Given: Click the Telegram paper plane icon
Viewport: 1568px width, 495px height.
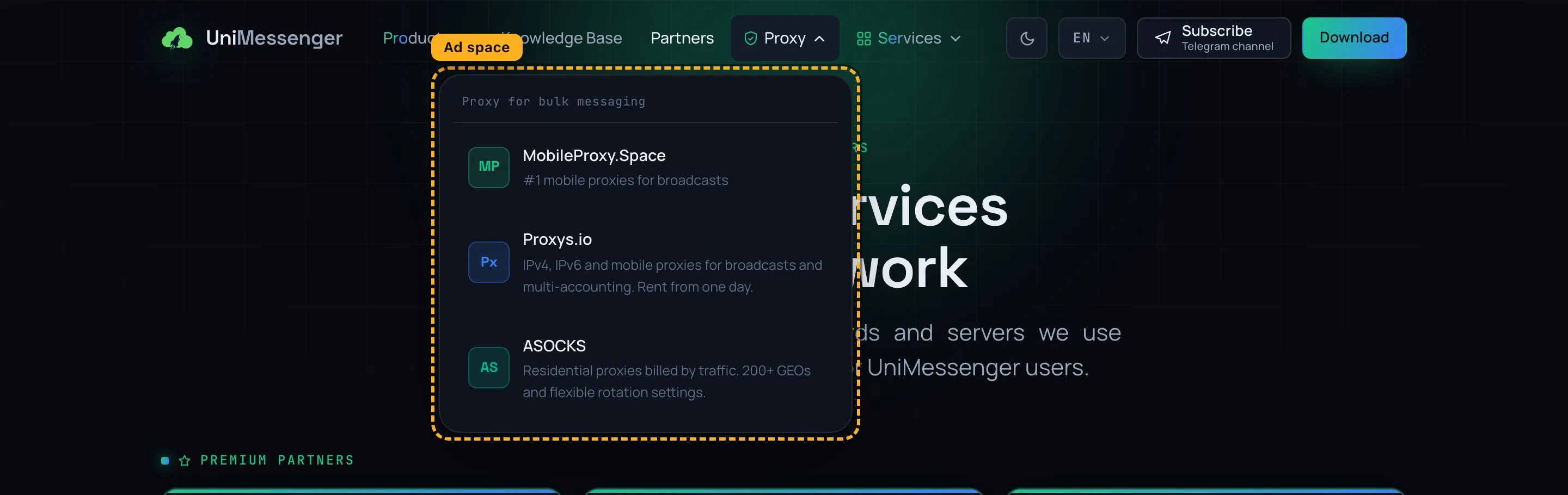Looking at the screenshot, I should (x=1162, y=38).
